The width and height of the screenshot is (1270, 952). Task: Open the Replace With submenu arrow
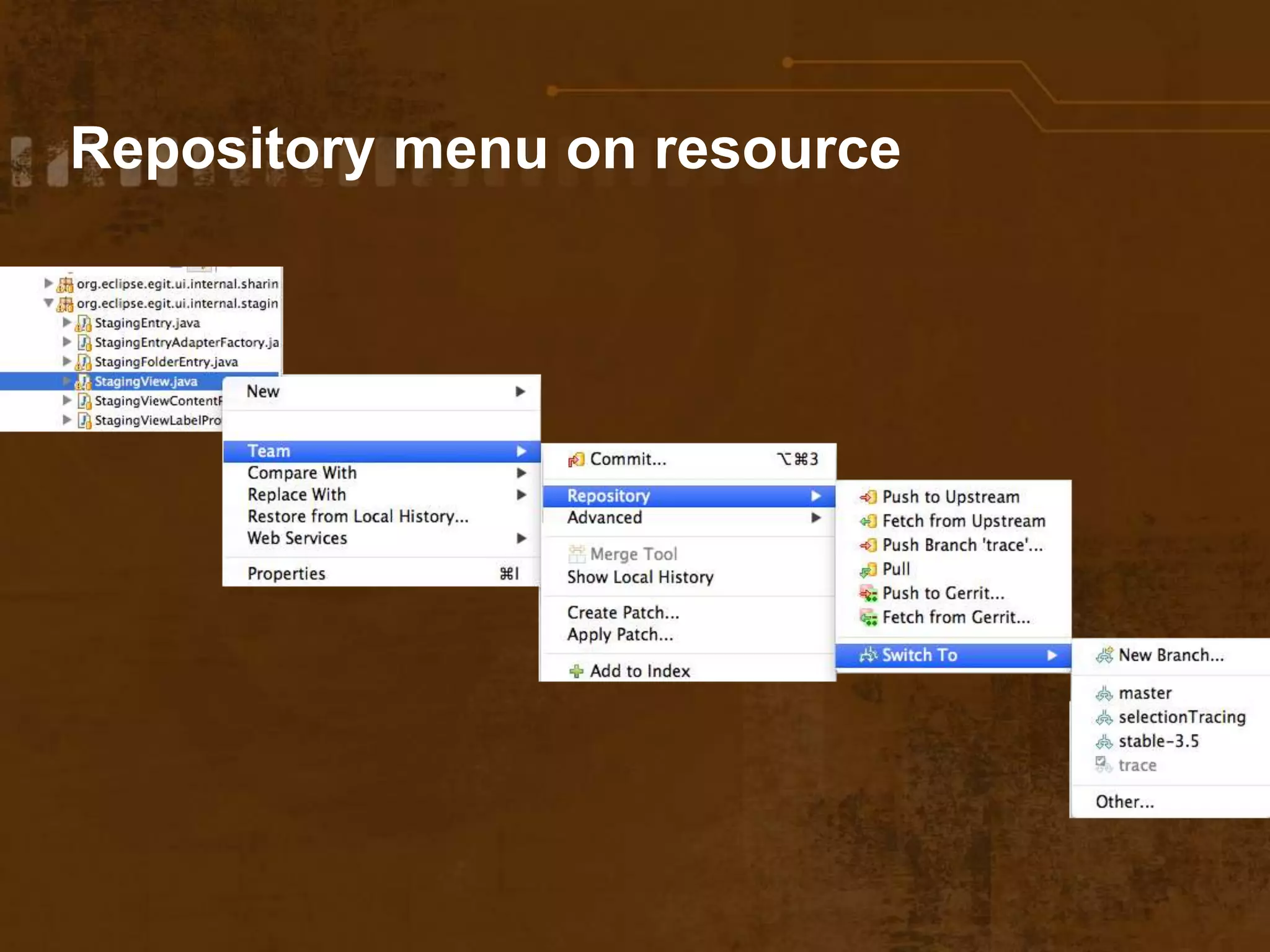pos(522,495)
